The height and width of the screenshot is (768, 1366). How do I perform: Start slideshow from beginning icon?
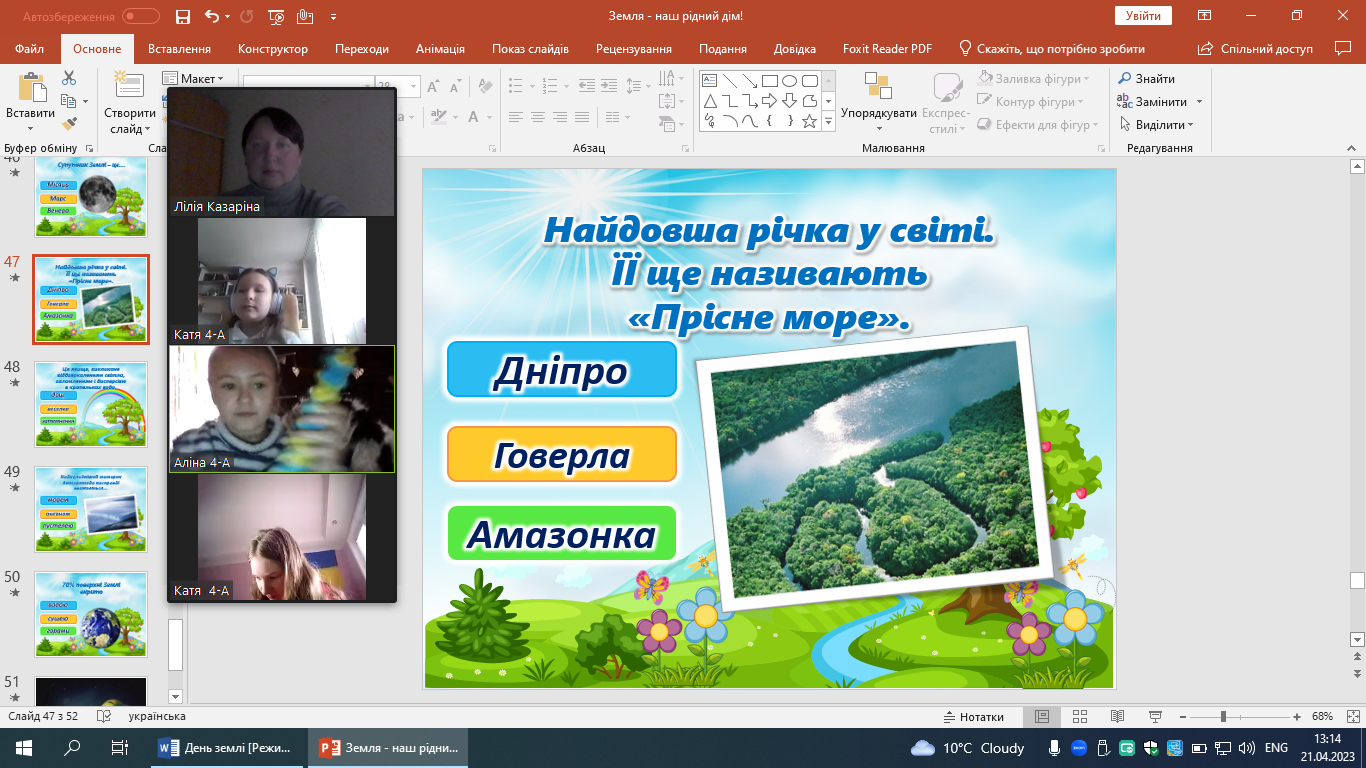277,16
